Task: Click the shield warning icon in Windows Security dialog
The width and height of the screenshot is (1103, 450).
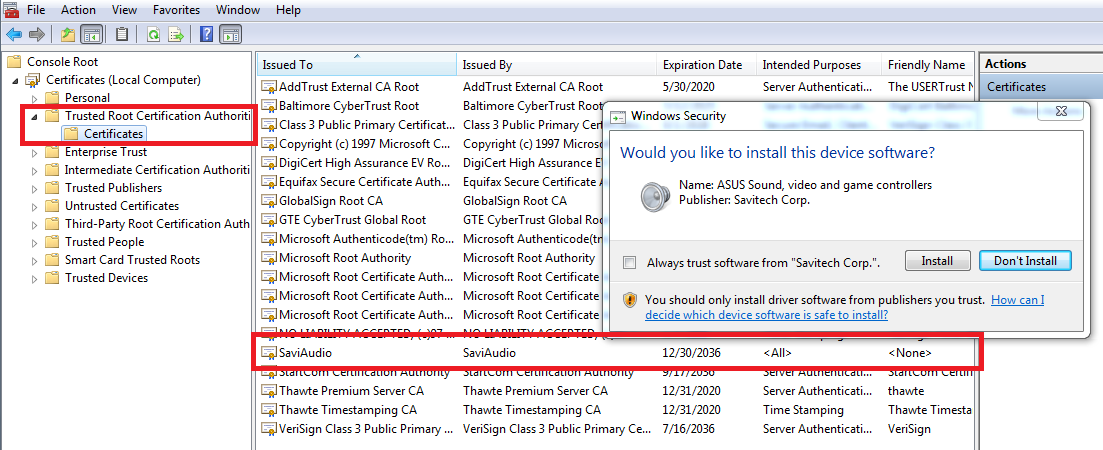Action: tap(630, 300)
